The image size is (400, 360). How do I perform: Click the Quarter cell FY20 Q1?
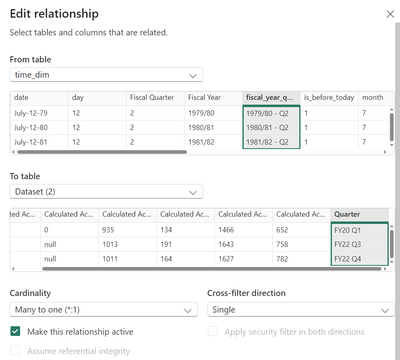pyautogui.click(x=359, y=230)
